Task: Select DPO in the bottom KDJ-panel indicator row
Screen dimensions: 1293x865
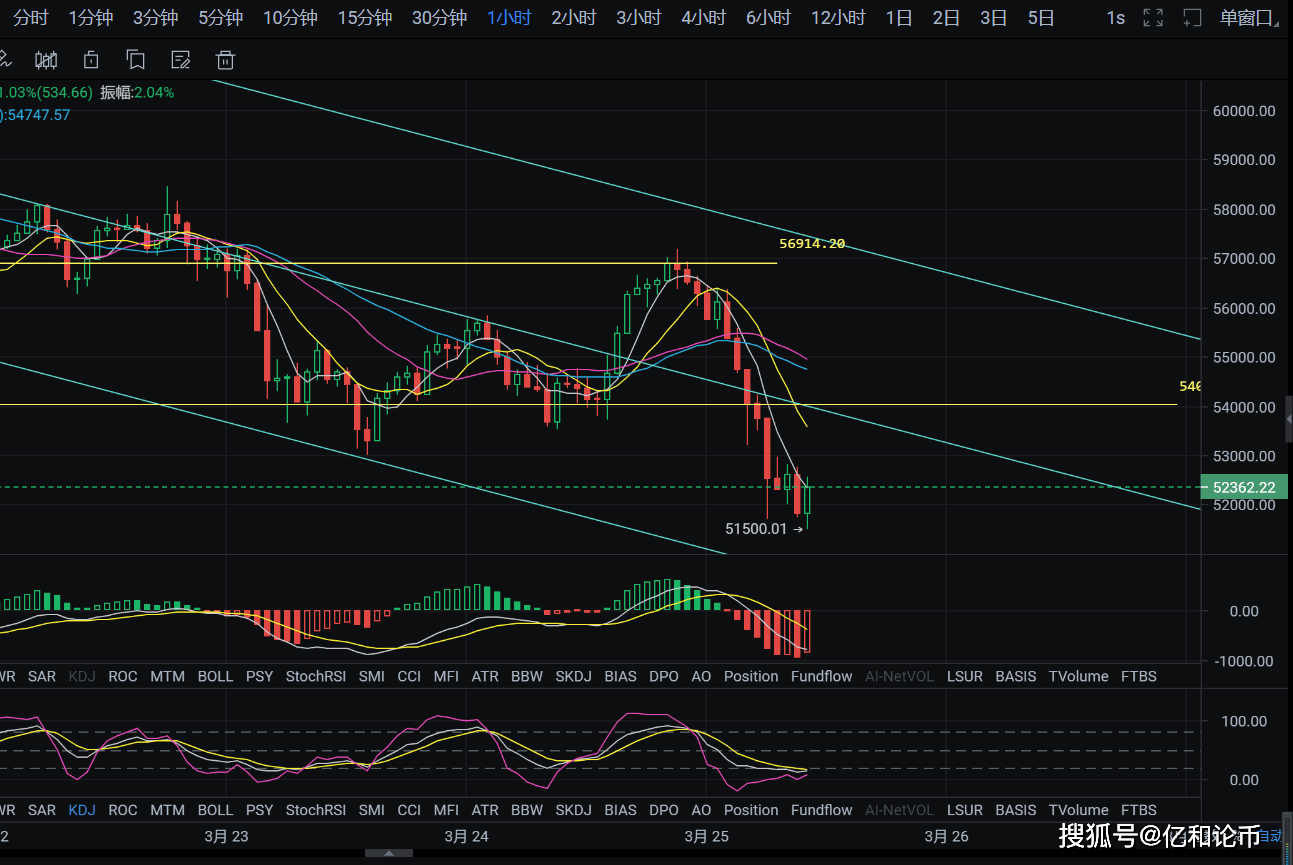Action: pos(664,810)
